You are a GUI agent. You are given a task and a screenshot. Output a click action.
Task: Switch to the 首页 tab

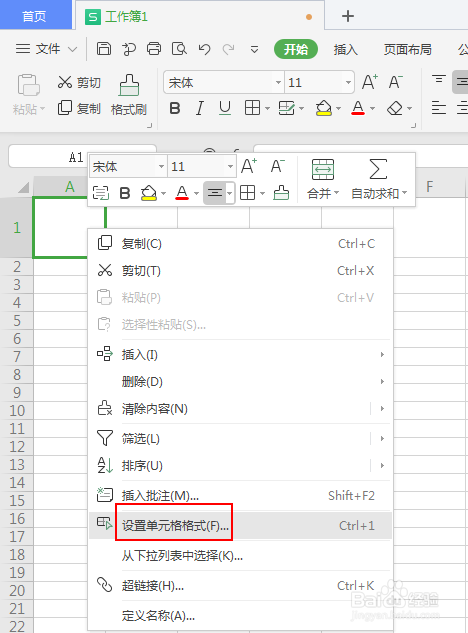[34, 16]
